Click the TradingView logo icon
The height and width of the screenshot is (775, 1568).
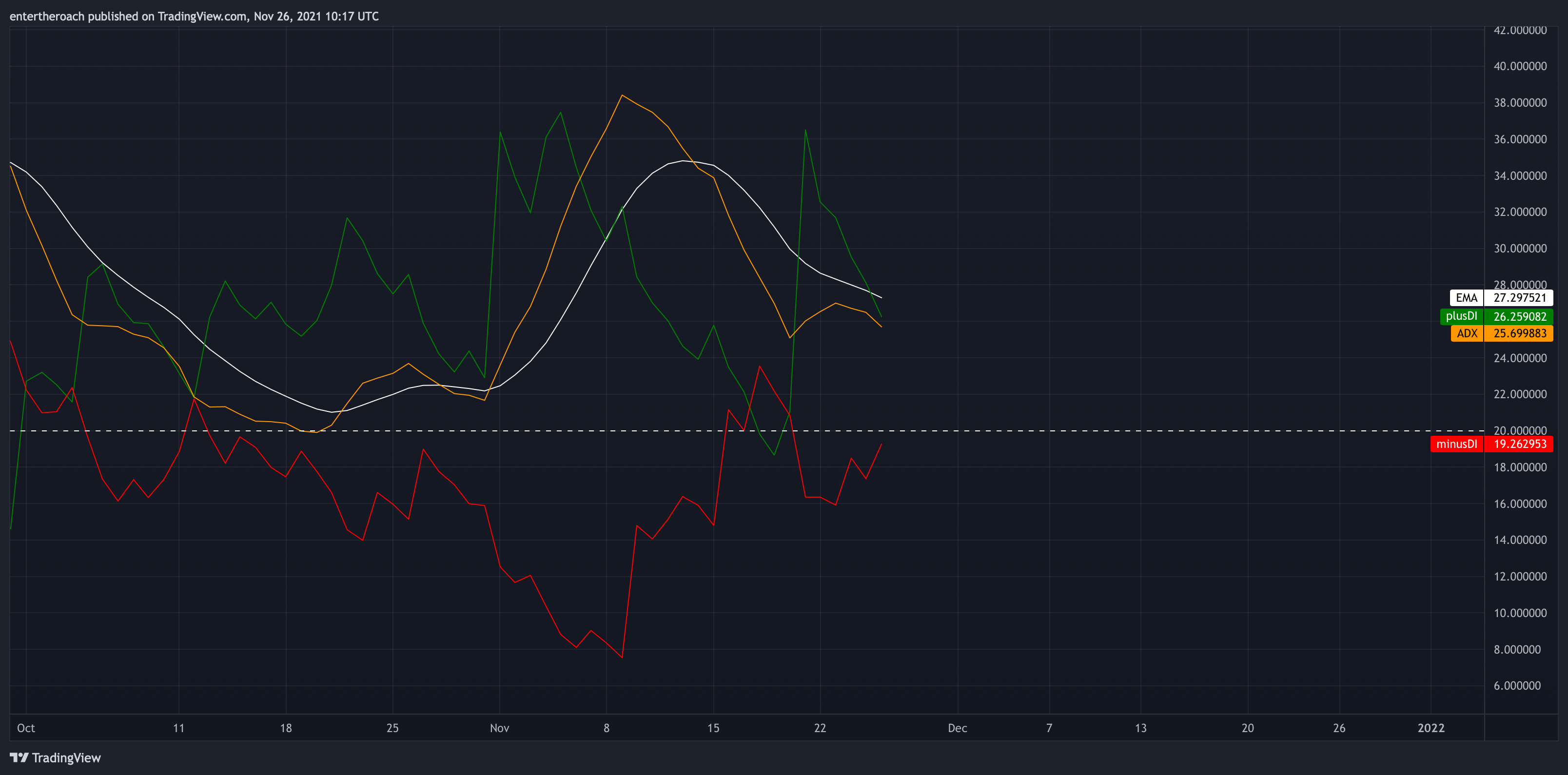click(20, 757)
